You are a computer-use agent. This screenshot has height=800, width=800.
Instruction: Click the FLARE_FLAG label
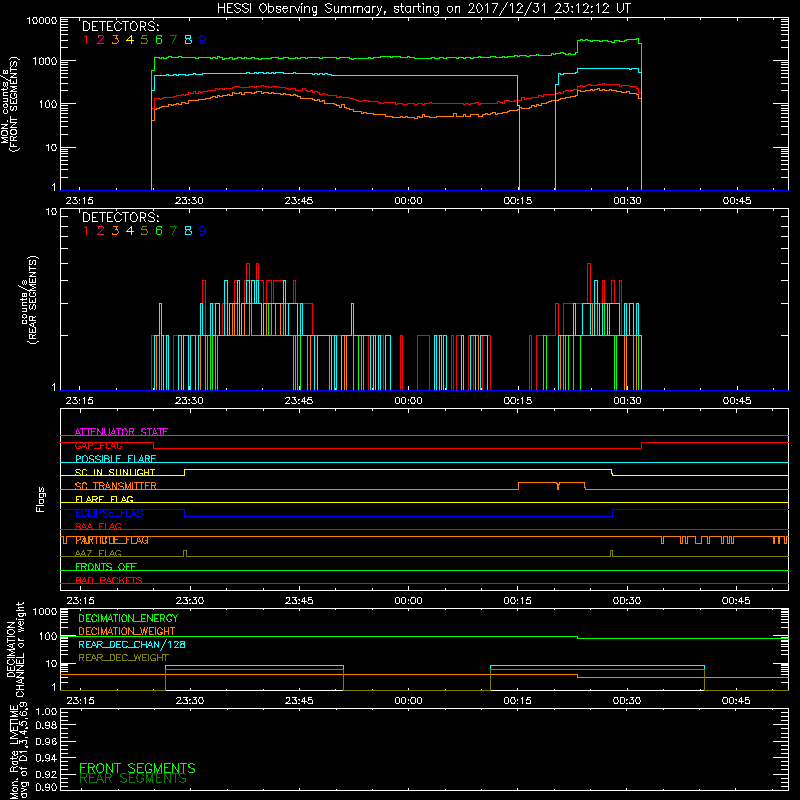(x=104, y=499)
